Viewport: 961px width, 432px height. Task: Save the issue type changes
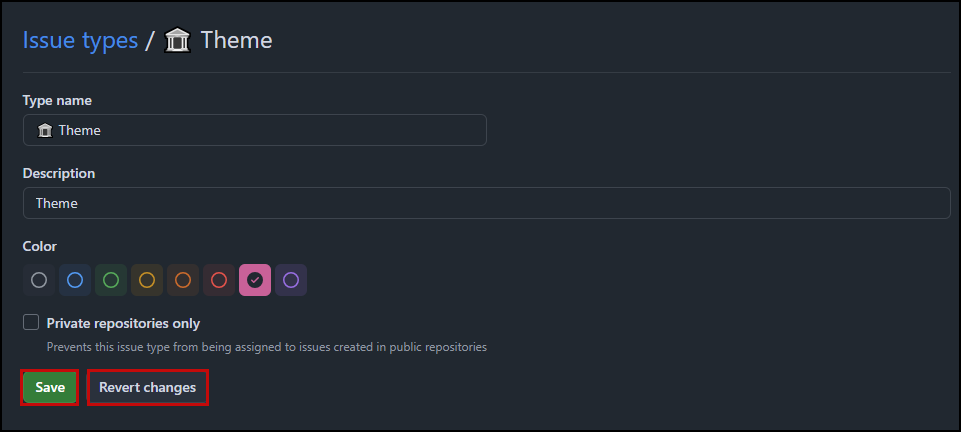(x=50, y=387)
